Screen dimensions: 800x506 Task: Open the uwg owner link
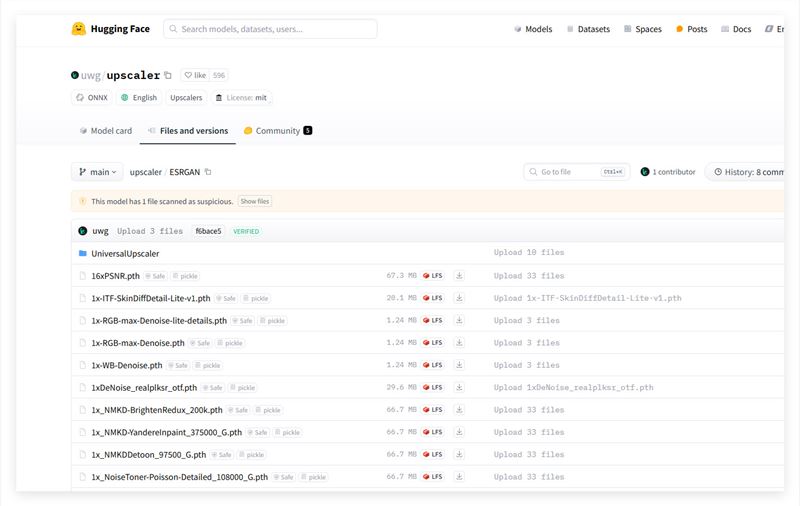point(91,75)
